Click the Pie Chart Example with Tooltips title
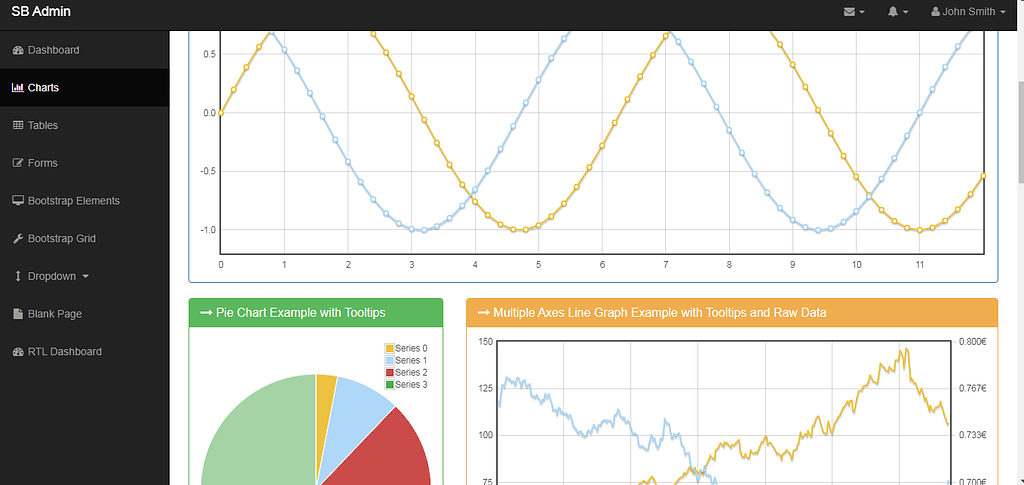Screen dimensions: 1024x485 [x=300, y=313]
